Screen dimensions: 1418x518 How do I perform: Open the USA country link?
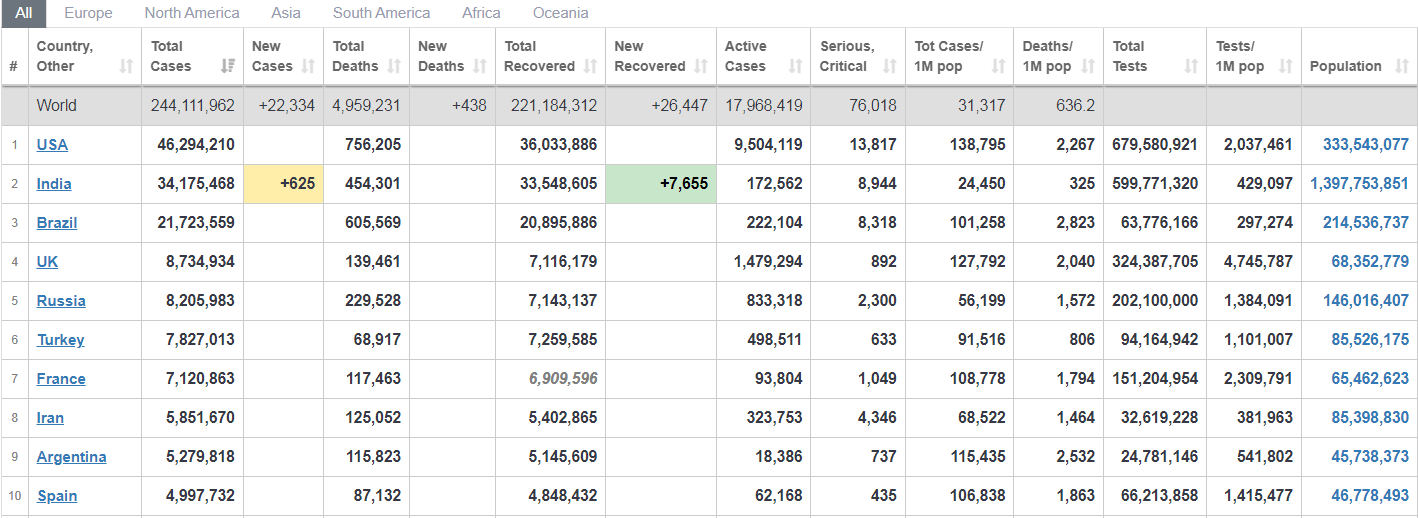52,144
